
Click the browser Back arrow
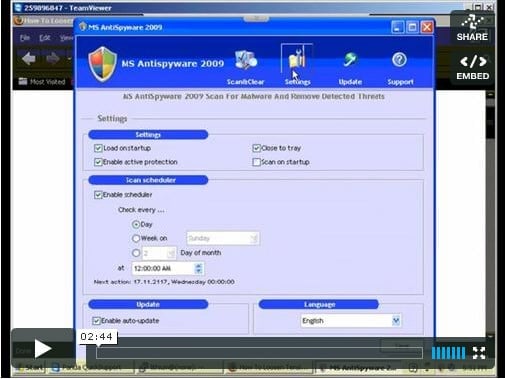[x=29, y=59]
